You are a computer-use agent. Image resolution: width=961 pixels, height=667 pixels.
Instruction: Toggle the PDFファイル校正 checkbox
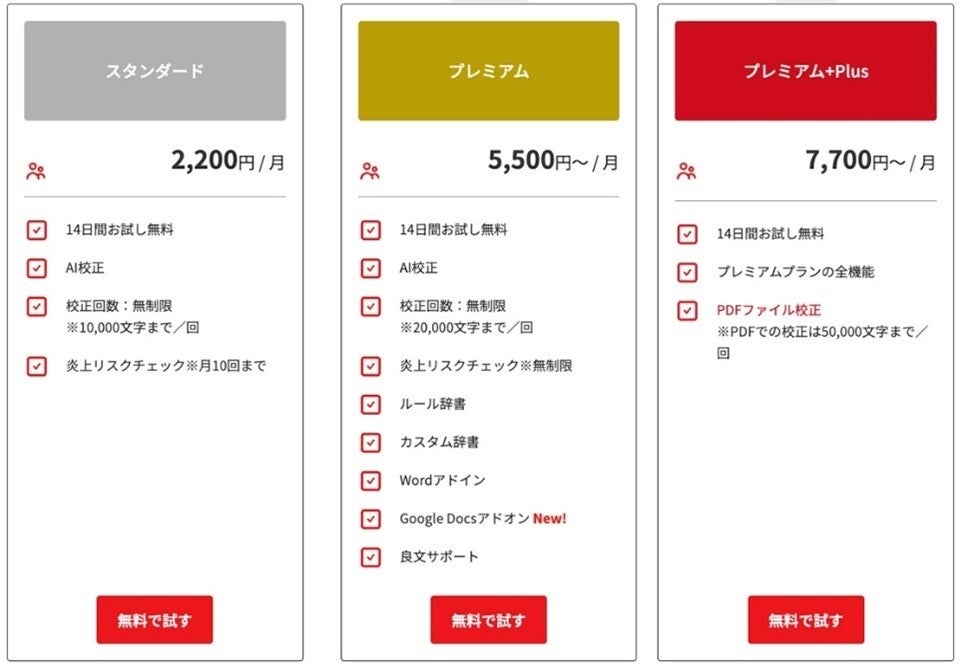687,310
